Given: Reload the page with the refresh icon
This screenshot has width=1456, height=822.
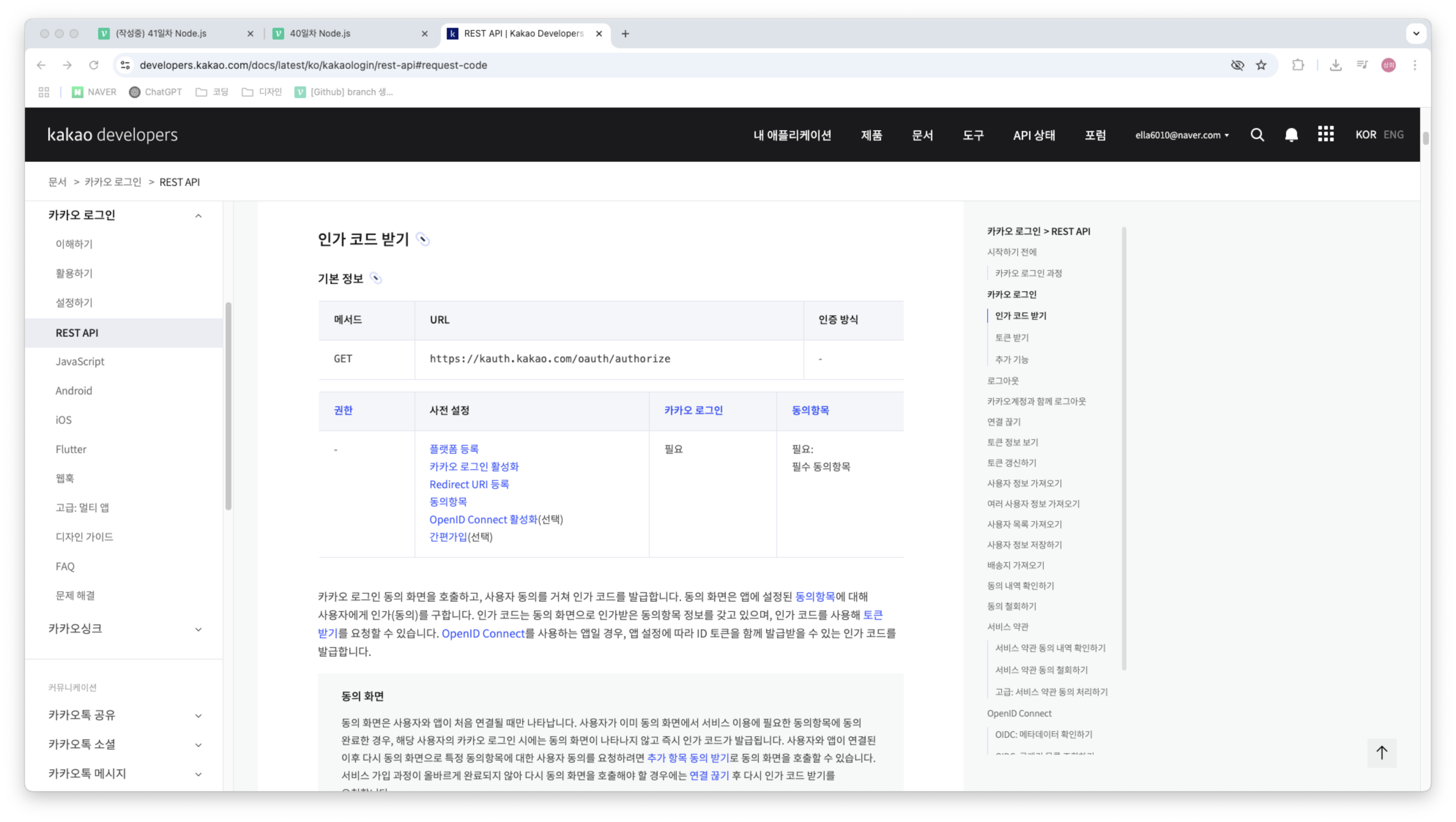Looking at the screenshot, I should pyautogui.click(x=94, y=65).
